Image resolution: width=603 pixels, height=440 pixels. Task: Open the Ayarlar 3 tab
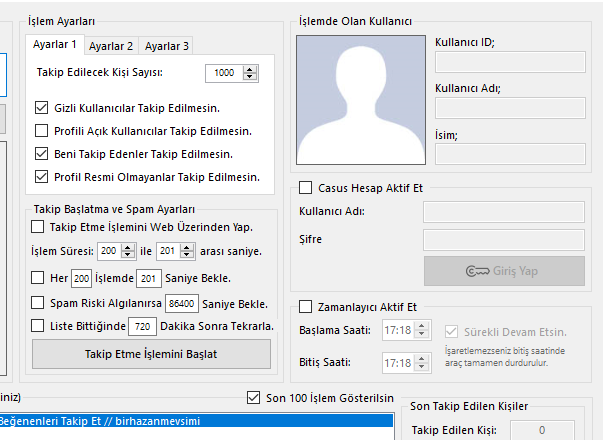(x=167, y=46)
